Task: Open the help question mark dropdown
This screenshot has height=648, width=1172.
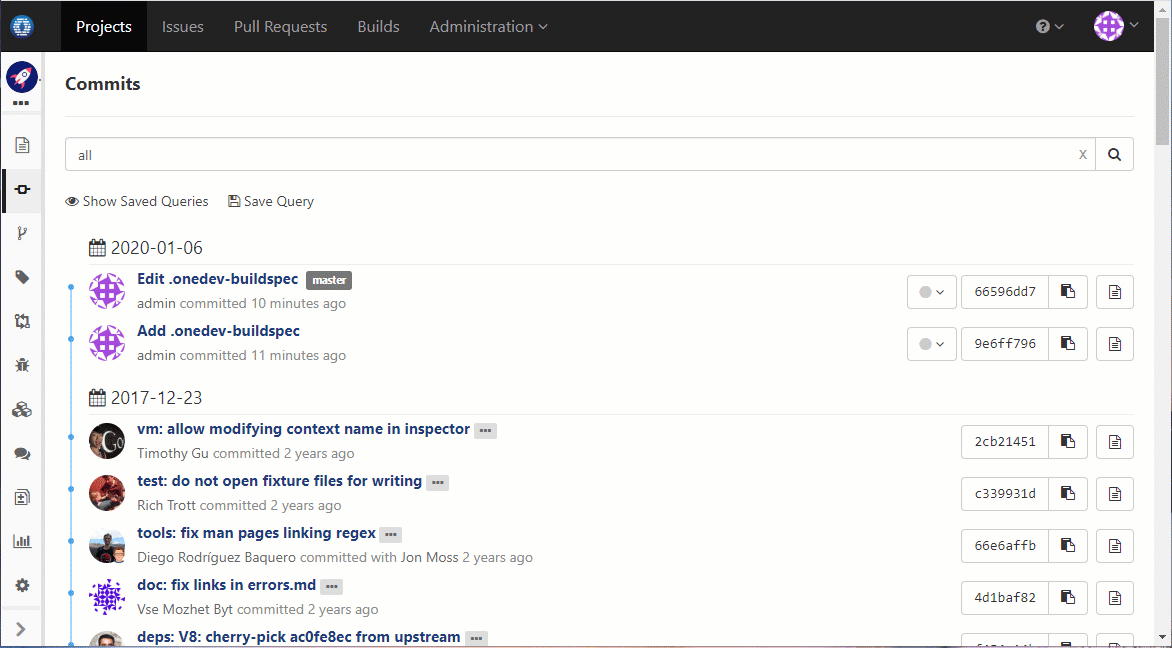Action: click(1049, 26)
